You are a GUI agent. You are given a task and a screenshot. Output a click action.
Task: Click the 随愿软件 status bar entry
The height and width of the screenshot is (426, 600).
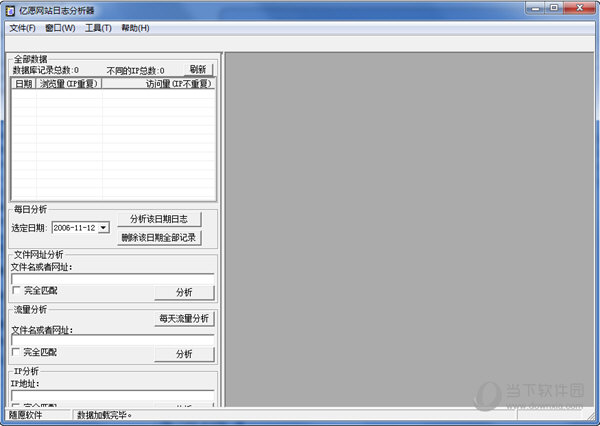point(26,415)
